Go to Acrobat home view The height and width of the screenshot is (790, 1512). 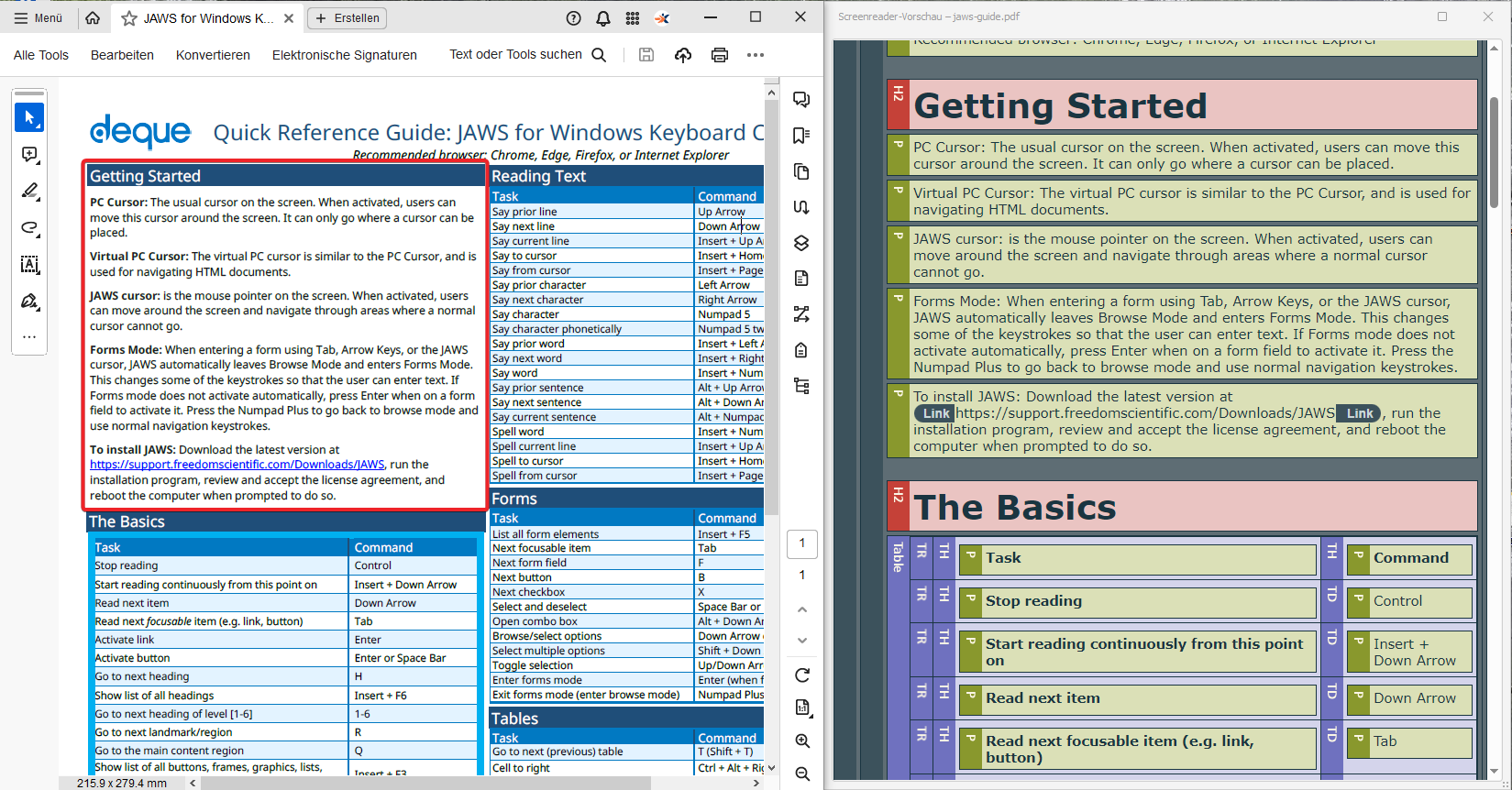[93, 18]
